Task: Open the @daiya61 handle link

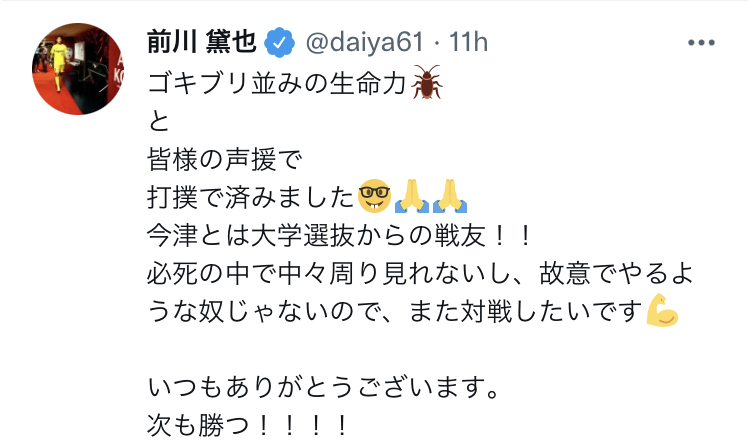Action: pos(364,43)
